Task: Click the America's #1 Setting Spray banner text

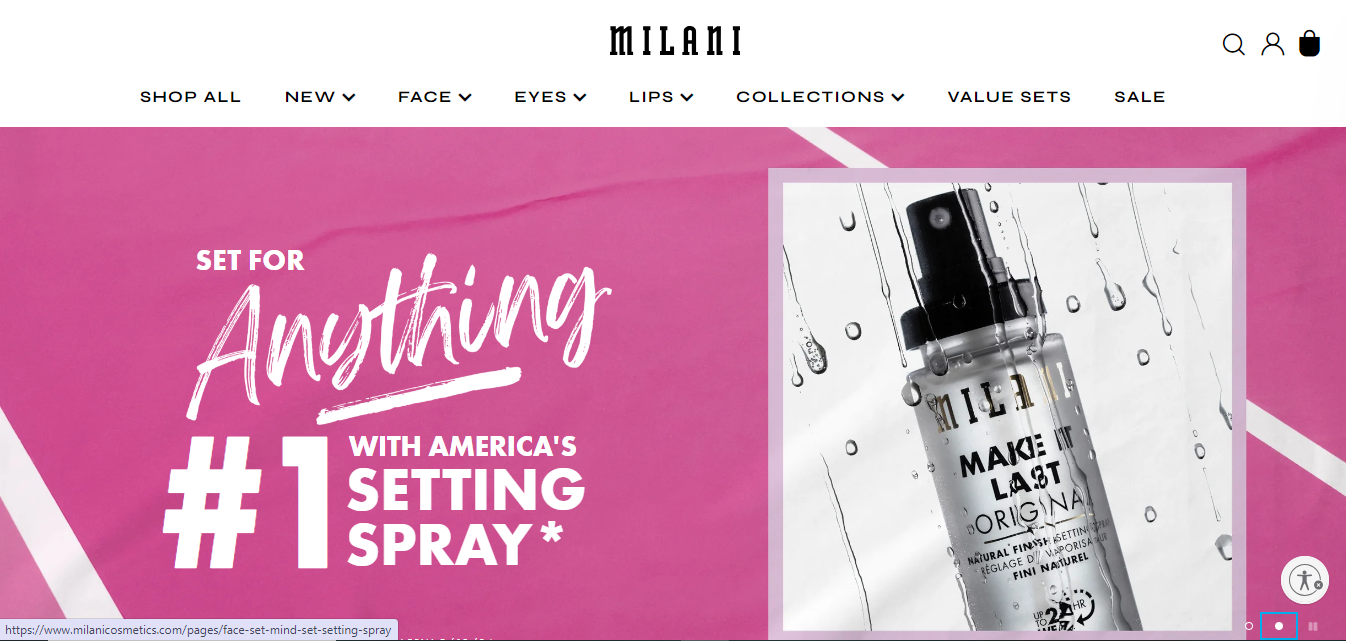Action: click(x=375, y=500)
